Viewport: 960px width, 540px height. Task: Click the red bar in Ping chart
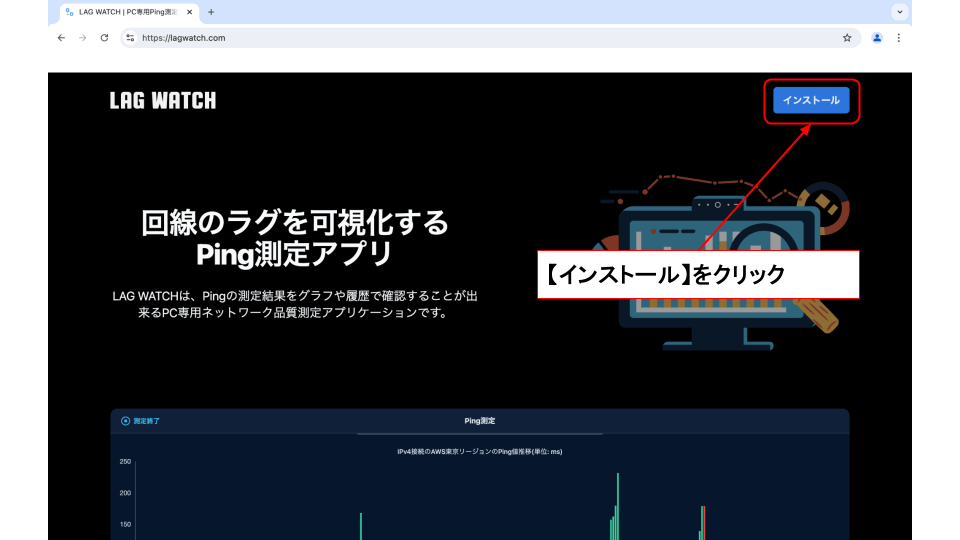704,522
